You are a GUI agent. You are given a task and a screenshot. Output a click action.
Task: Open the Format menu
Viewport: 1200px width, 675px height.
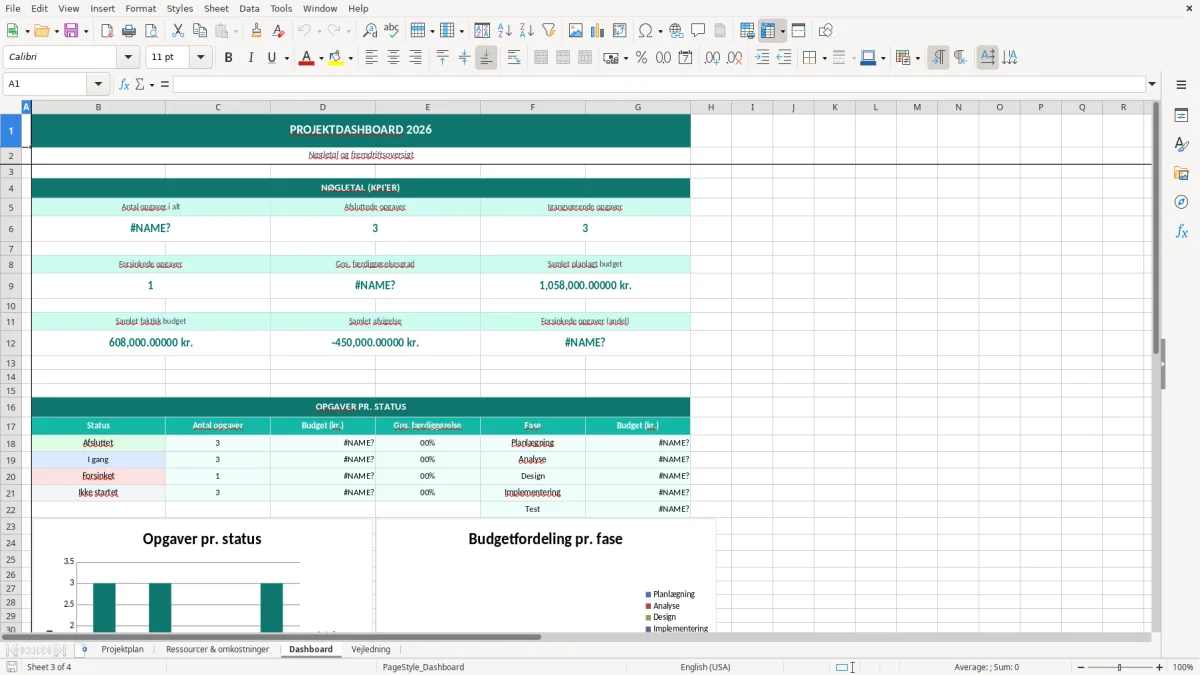140,8
